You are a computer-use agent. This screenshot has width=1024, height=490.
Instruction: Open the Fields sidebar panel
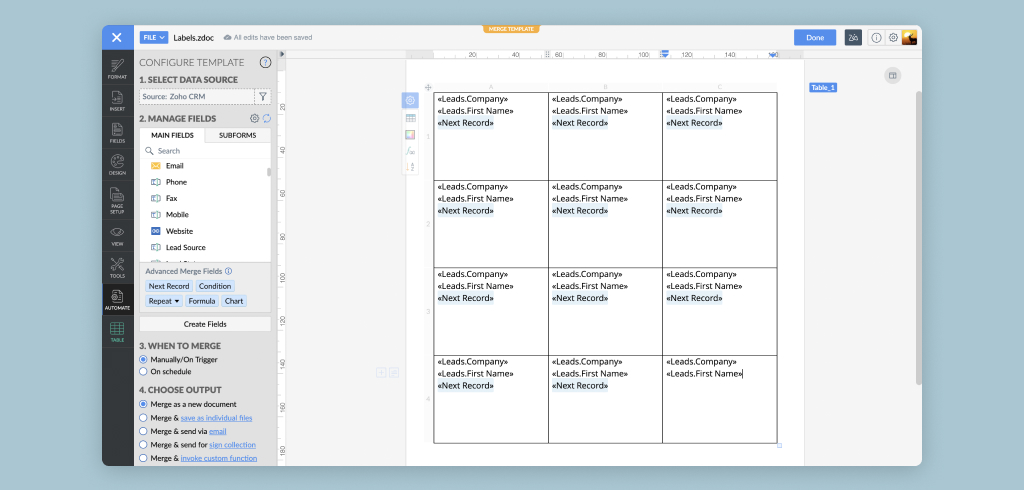point(118,133)
